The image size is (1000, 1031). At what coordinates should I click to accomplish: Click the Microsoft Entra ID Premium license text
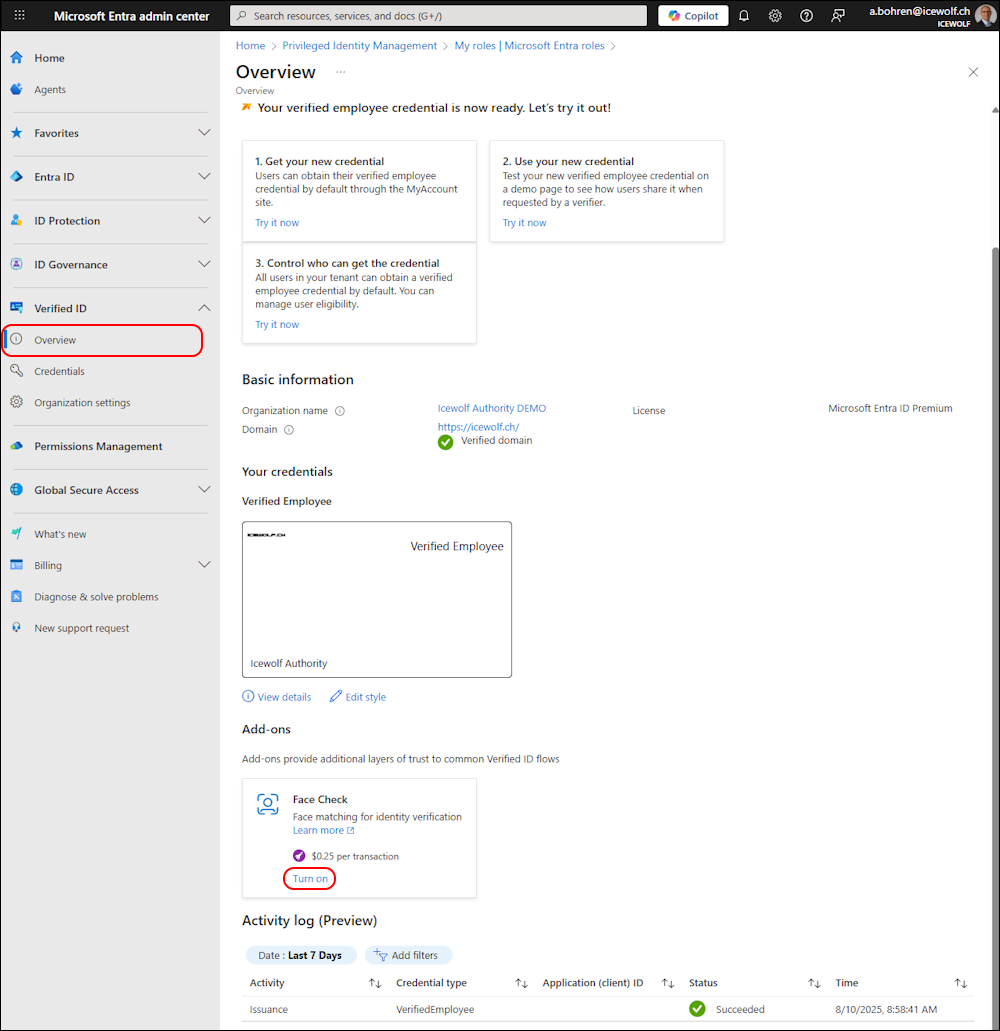(890, 408)
